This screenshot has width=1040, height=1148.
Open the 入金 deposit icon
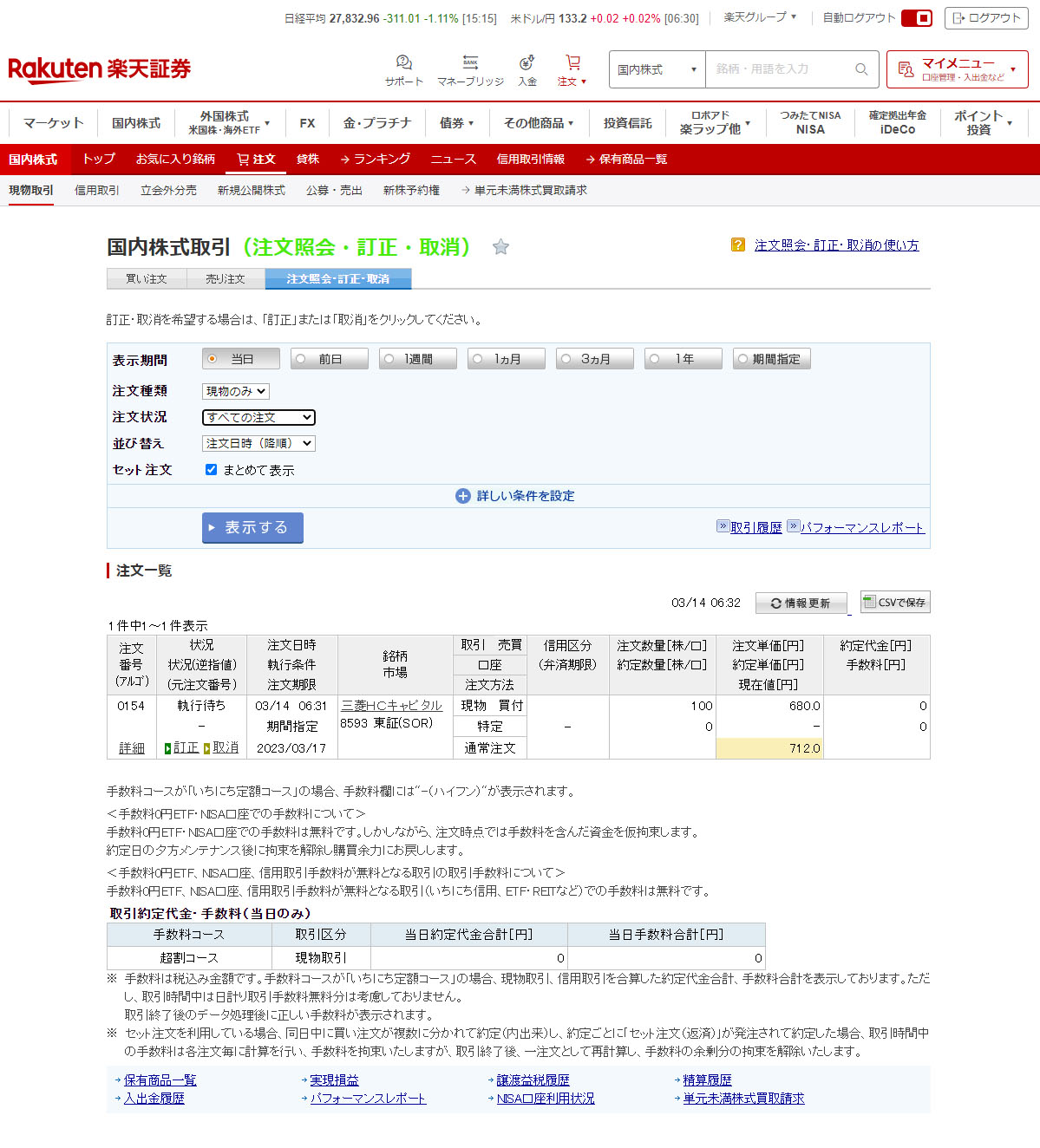pos(527,63)
